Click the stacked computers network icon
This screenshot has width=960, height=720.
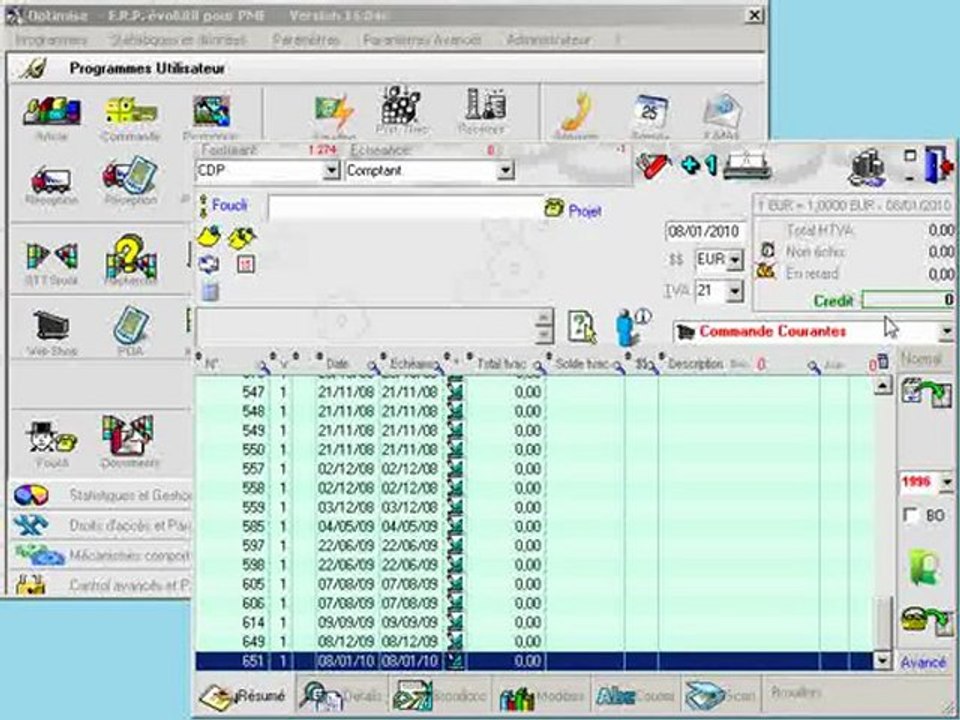pyautogui.click(x=867, y=167)
